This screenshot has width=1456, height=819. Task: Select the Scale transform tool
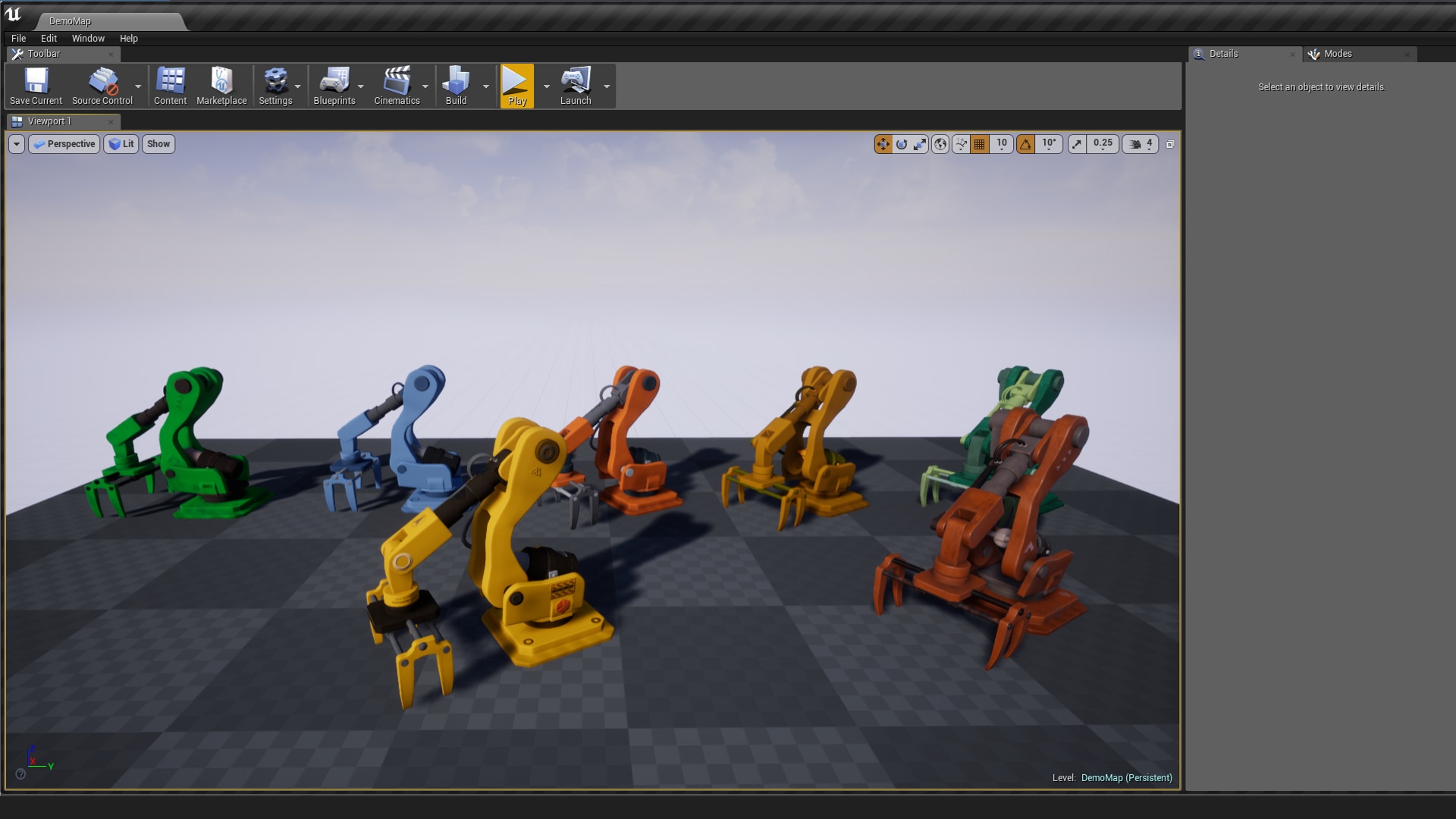920,144
